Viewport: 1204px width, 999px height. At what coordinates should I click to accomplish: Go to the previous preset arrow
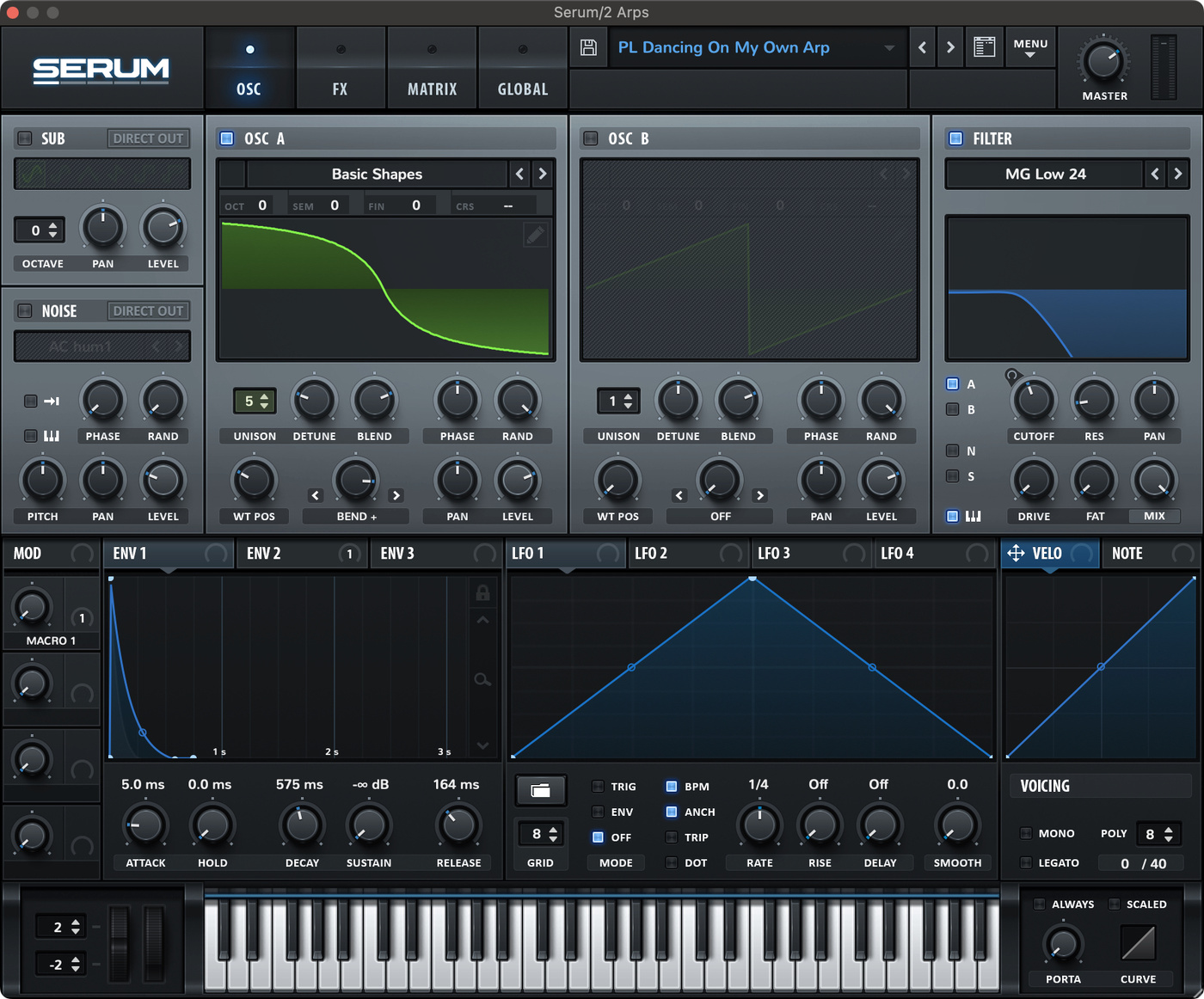922,47
